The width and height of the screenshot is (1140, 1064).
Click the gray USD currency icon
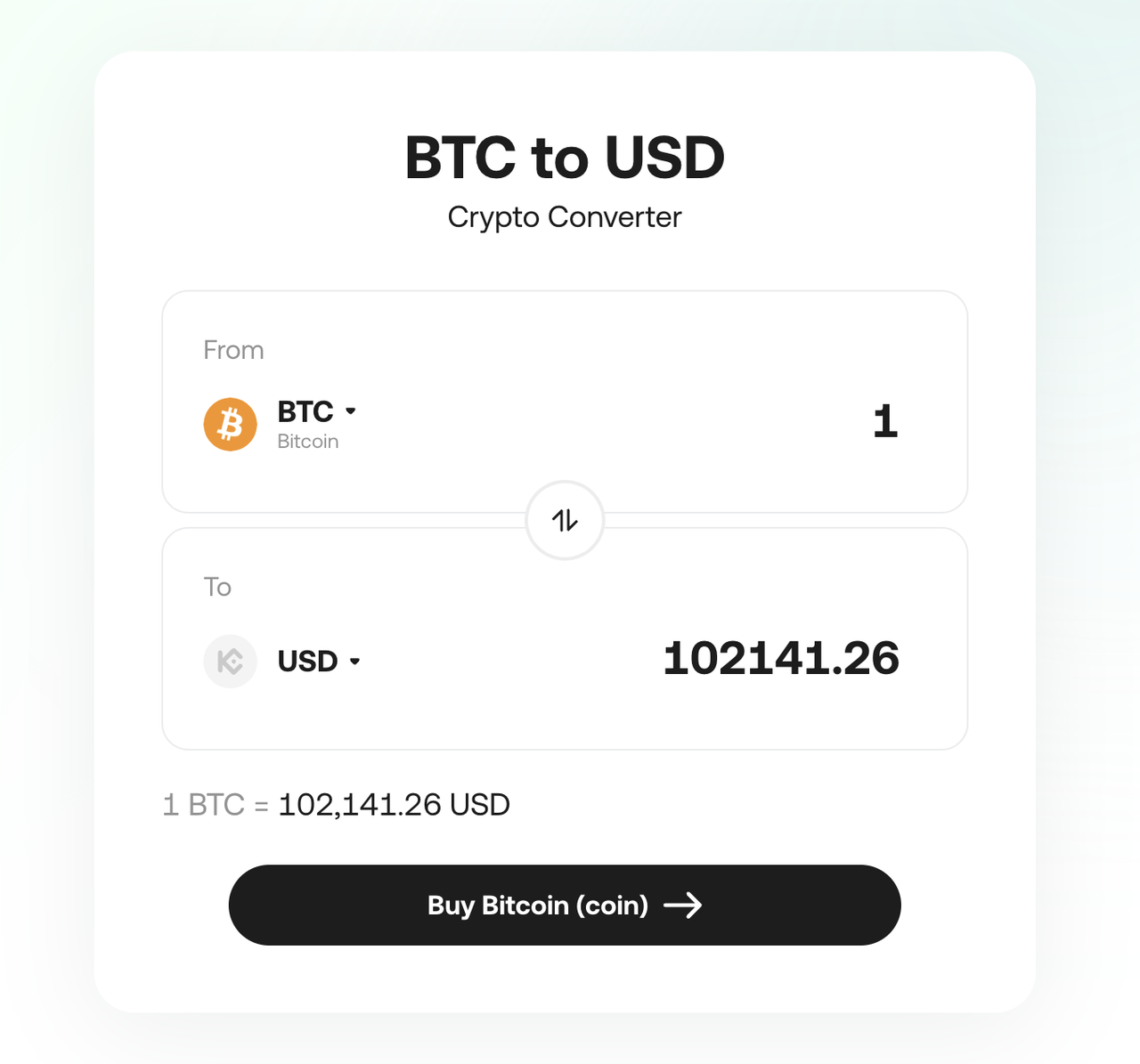pyautogui.click(x=230, y=661)
